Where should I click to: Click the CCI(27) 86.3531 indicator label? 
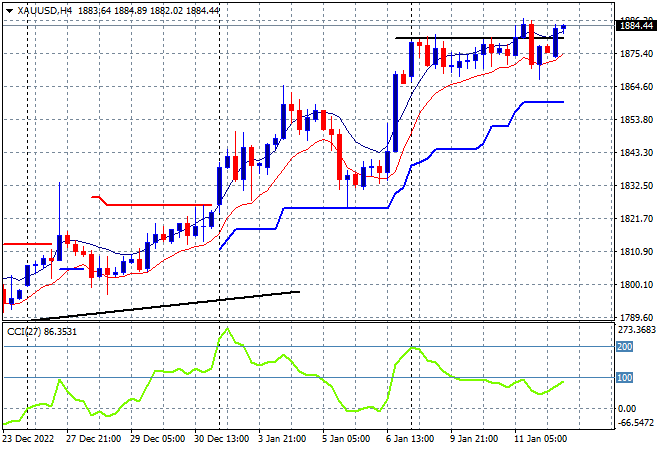point(42,332)
